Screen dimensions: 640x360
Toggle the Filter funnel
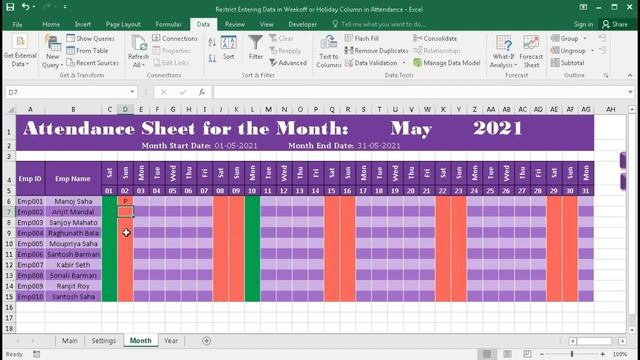pyautogui.click(x=256, y=48)
